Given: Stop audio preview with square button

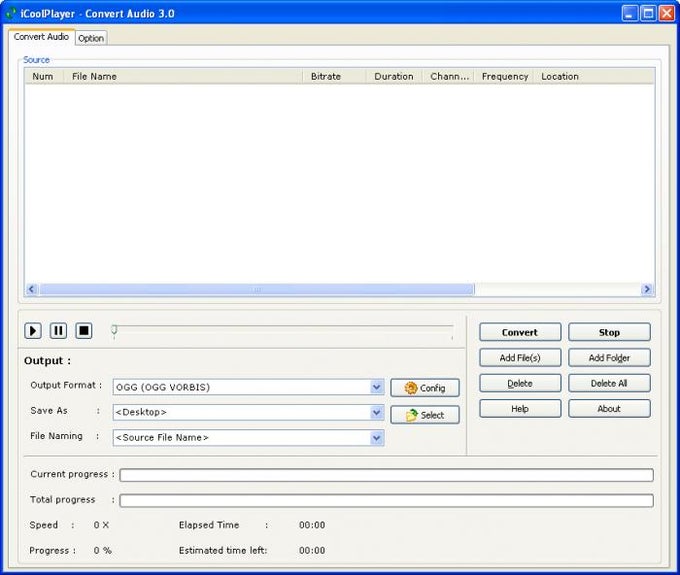Looking at the screenshot, I should point(84,331).
